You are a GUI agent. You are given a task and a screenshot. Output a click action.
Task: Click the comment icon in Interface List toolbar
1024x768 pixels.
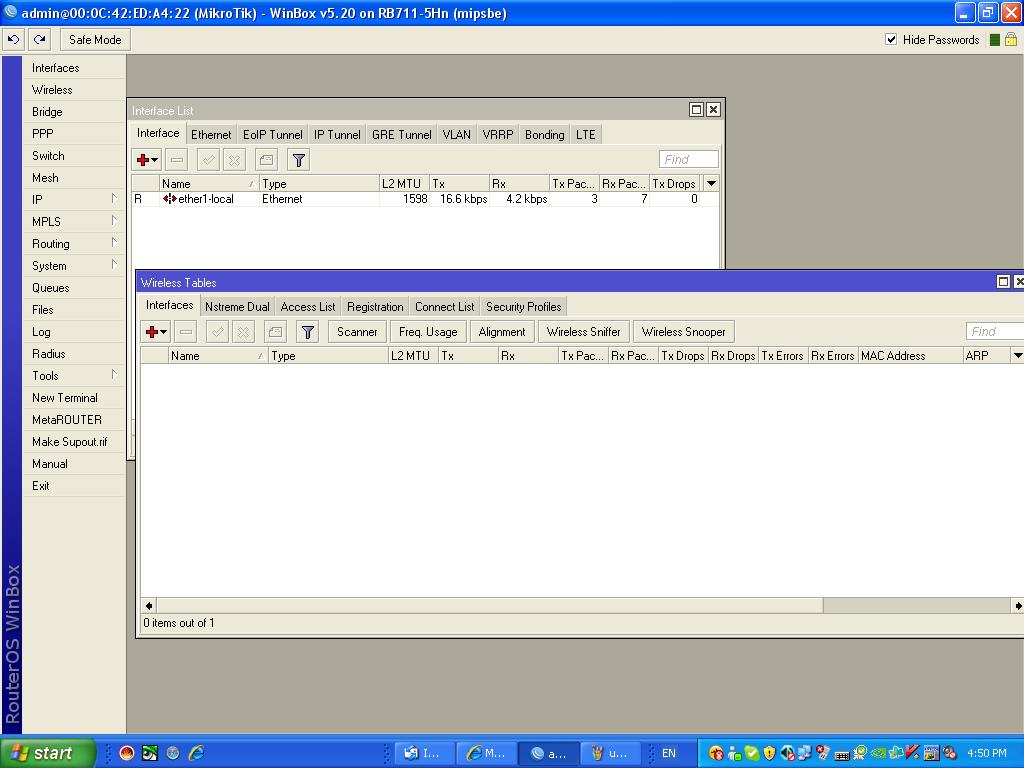click(266, 159)
